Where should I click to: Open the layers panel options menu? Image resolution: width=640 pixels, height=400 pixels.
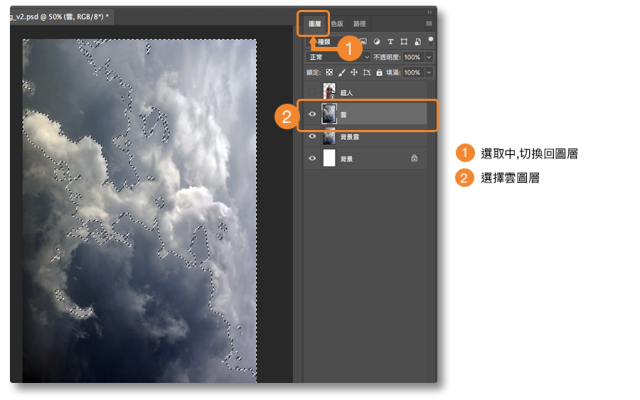point(429,22)
